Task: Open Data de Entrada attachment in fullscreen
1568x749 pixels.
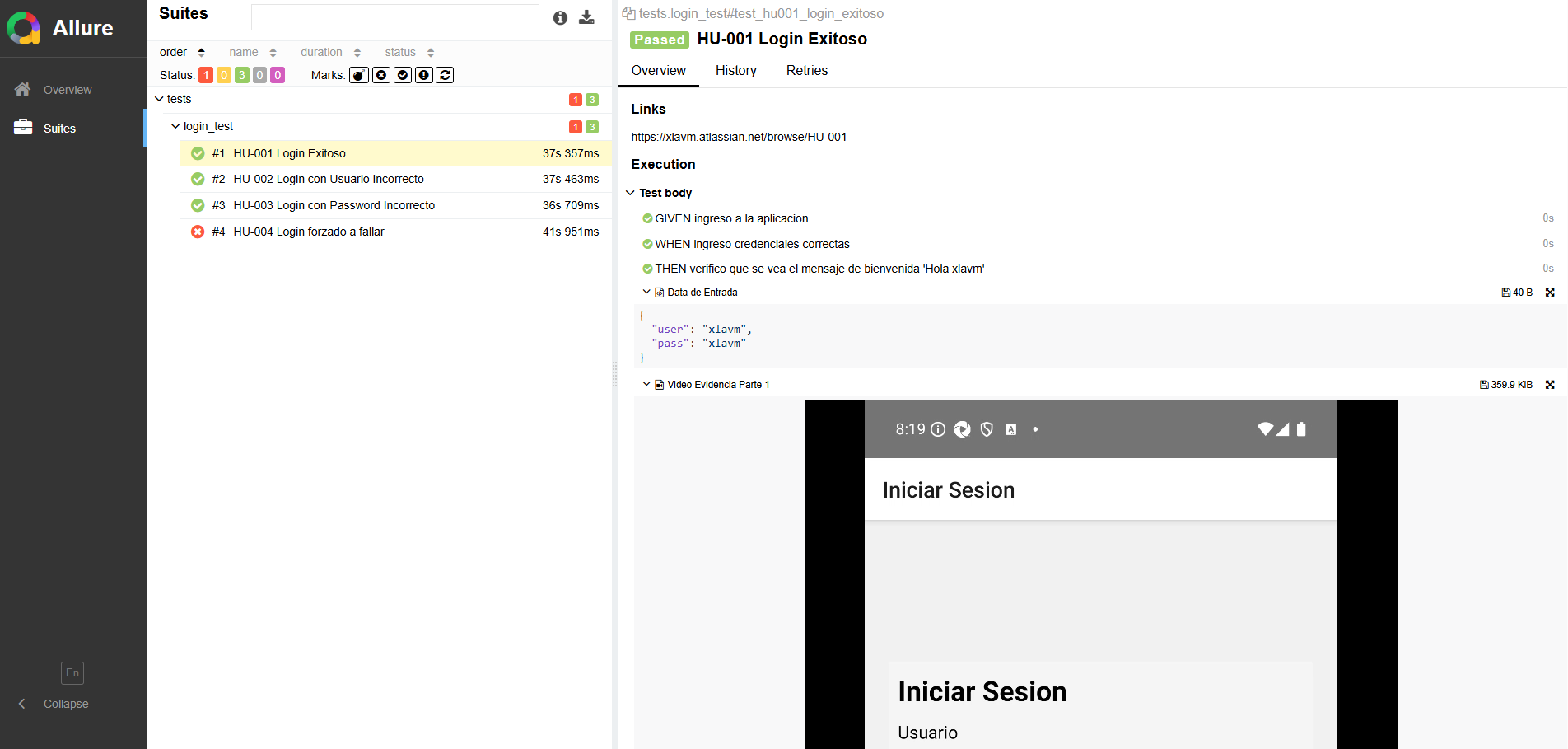Action: point(1550,293)
